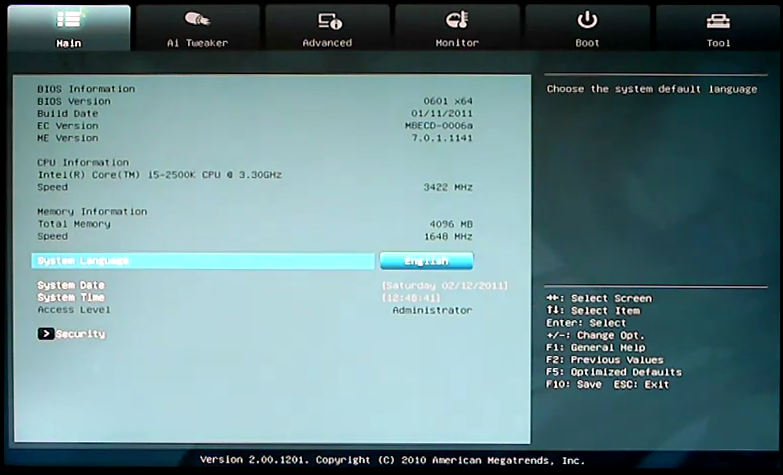Click the Administrator access level value
The width and height of the screenshot is (783, 475).
click(x=432, y=310)
